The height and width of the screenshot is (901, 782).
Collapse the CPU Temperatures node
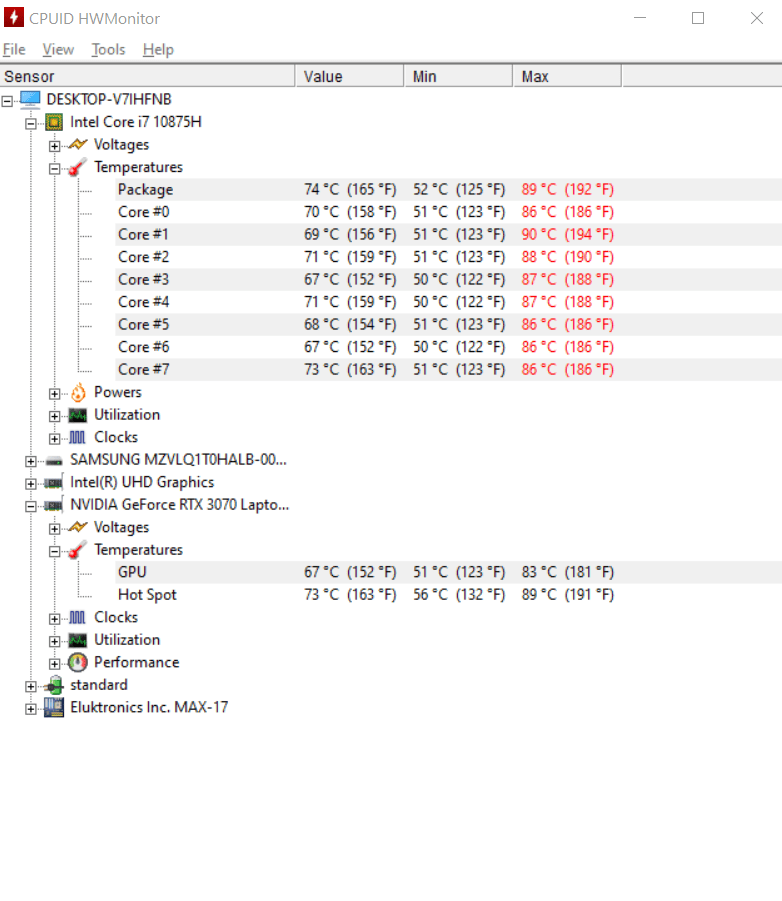tap(55, 168)
